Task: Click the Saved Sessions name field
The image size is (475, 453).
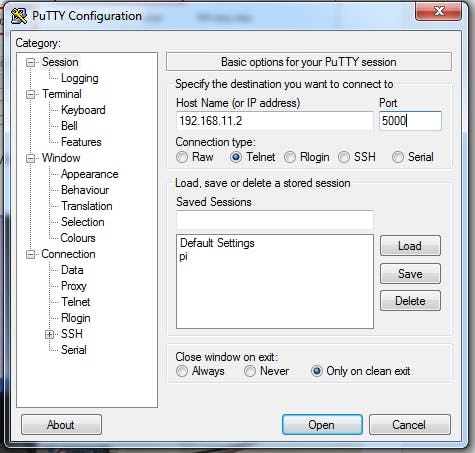Action: pos(275,220)
